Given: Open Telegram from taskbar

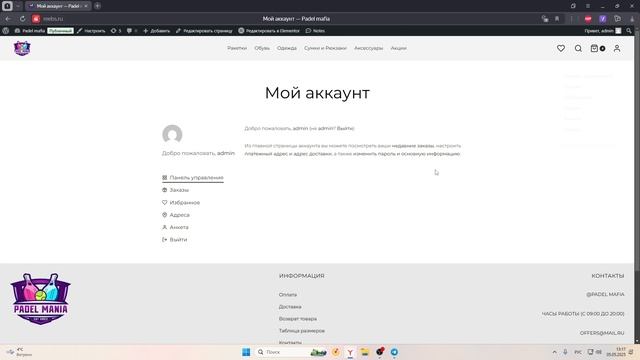Looking at the screenshot, I should click(x=394, y=352).
